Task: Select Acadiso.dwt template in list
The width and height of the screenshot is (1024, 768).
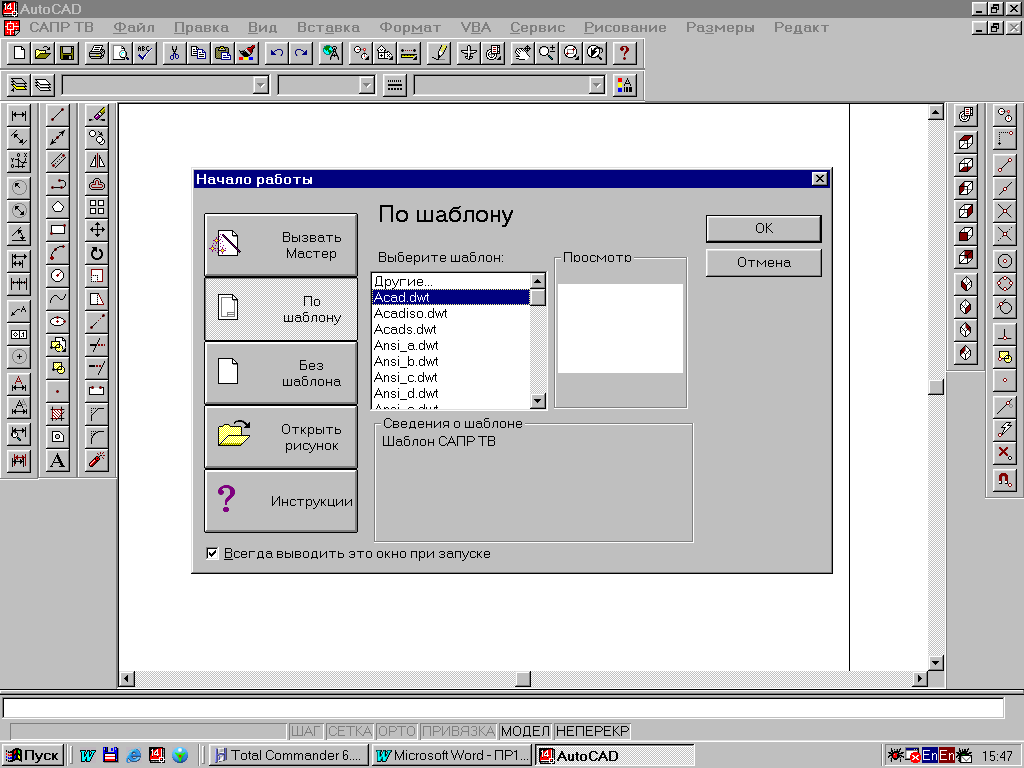Action: (451, 313)
